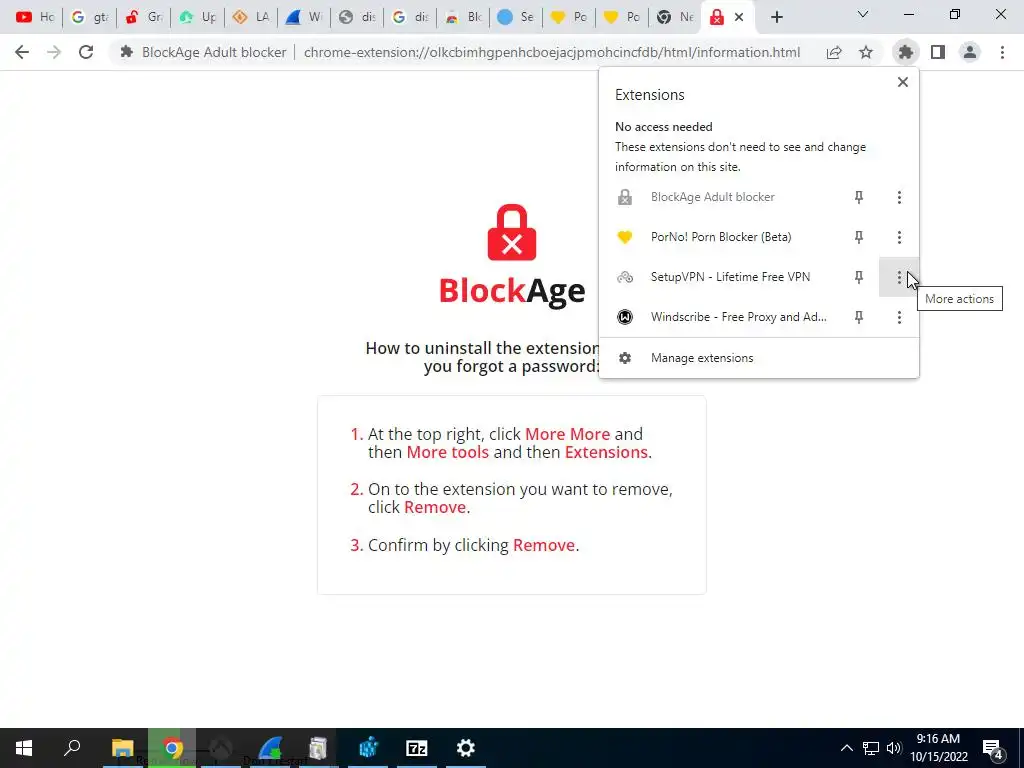
Task: Switch to the 'Wi' shark fin tab
Action: click(304, 17)
